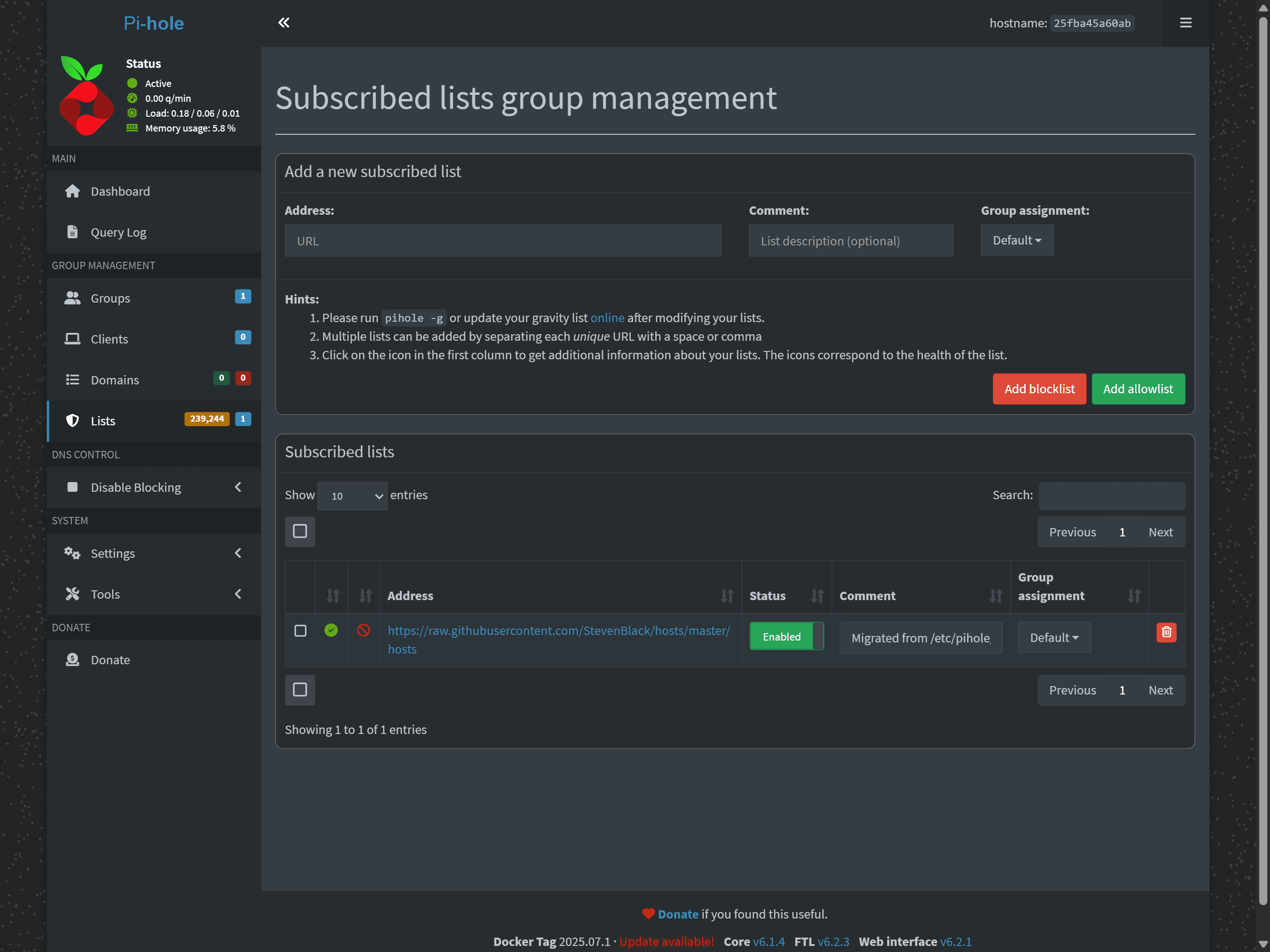Toggle the Enabled switch for StevenBlack list
The width and height of the screenshot is (1270, 952).
pyautogui.click(x=787, y=636)
